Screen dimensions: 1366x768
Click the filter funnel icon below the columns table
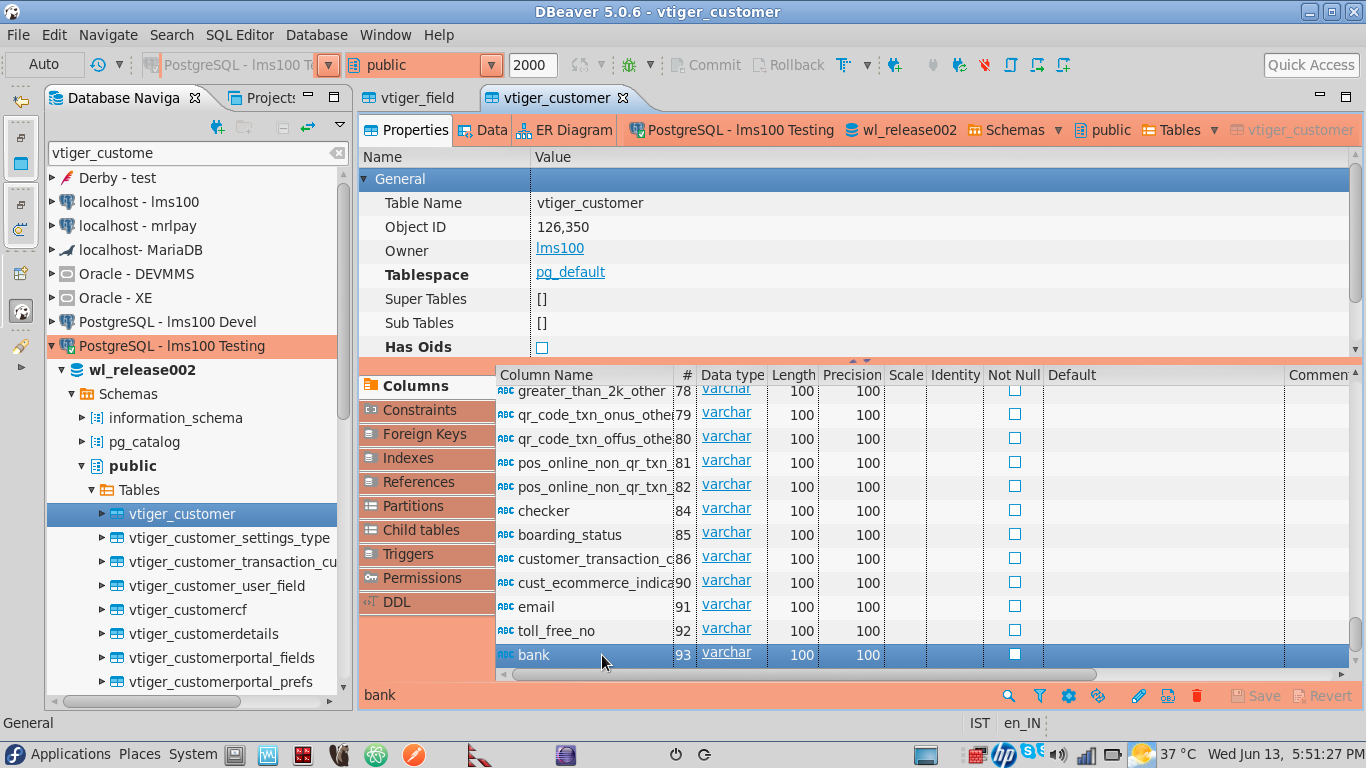click(1039, 696)
